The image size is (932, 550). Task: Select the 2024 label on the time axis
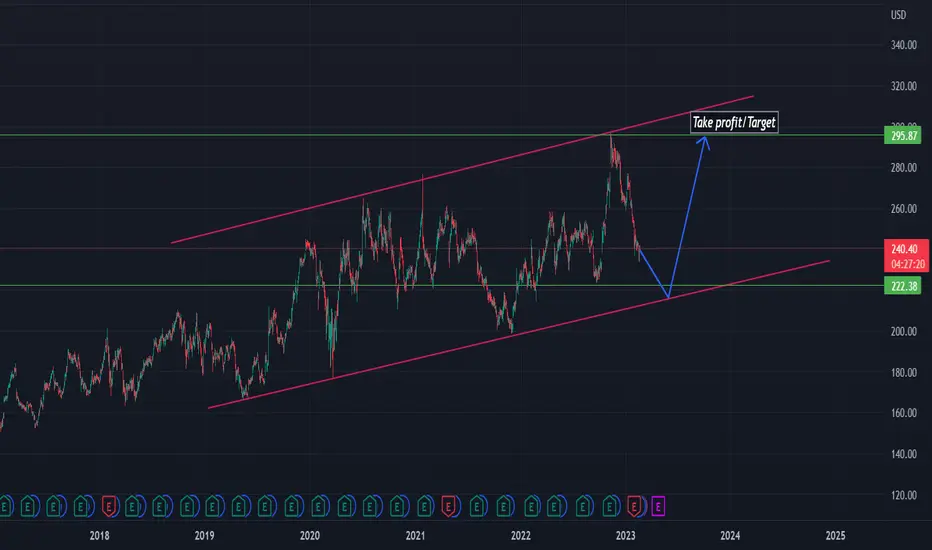(730, 535)
